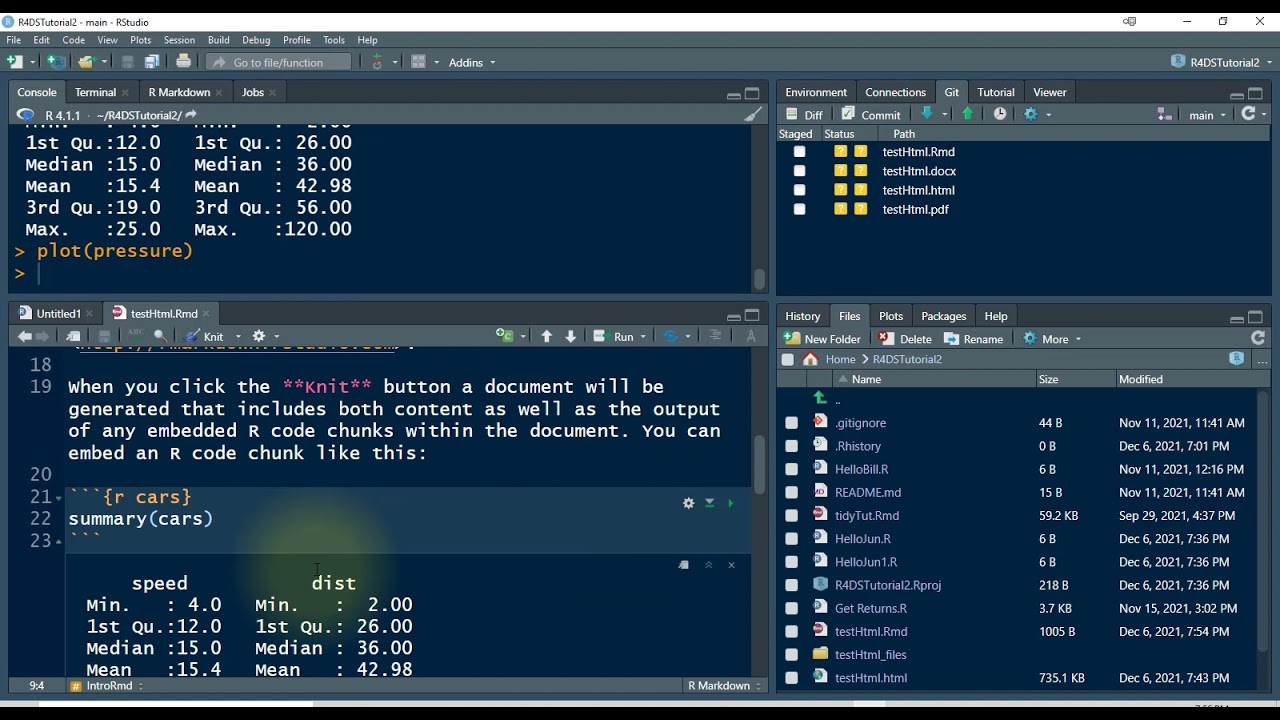Open the Addins dropdown
Screen dimensions: 1280x720
[x=472, y=62]
